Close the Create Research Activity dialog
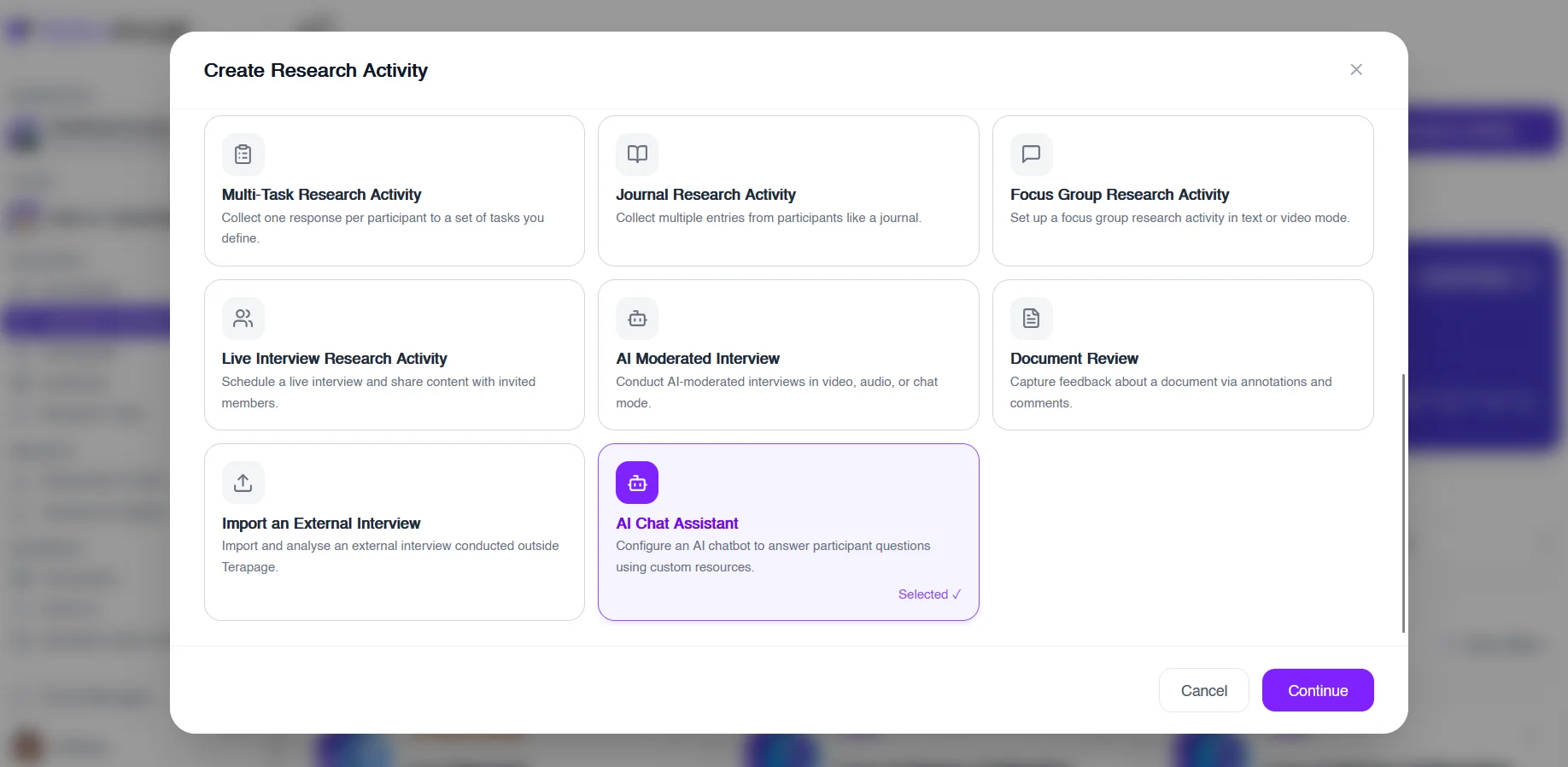Image resolution: width=1568 pixels, height=767 pixels. click(x=1356, y=70)
